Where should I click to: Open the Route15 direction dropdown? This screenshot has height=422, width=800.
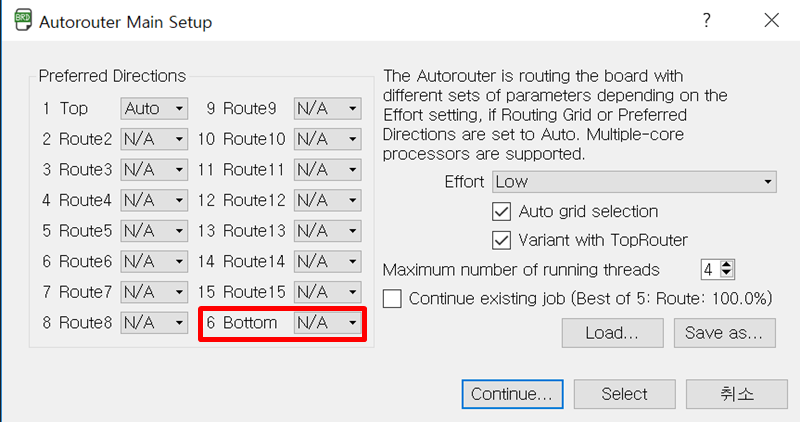(x=327, y=292)
